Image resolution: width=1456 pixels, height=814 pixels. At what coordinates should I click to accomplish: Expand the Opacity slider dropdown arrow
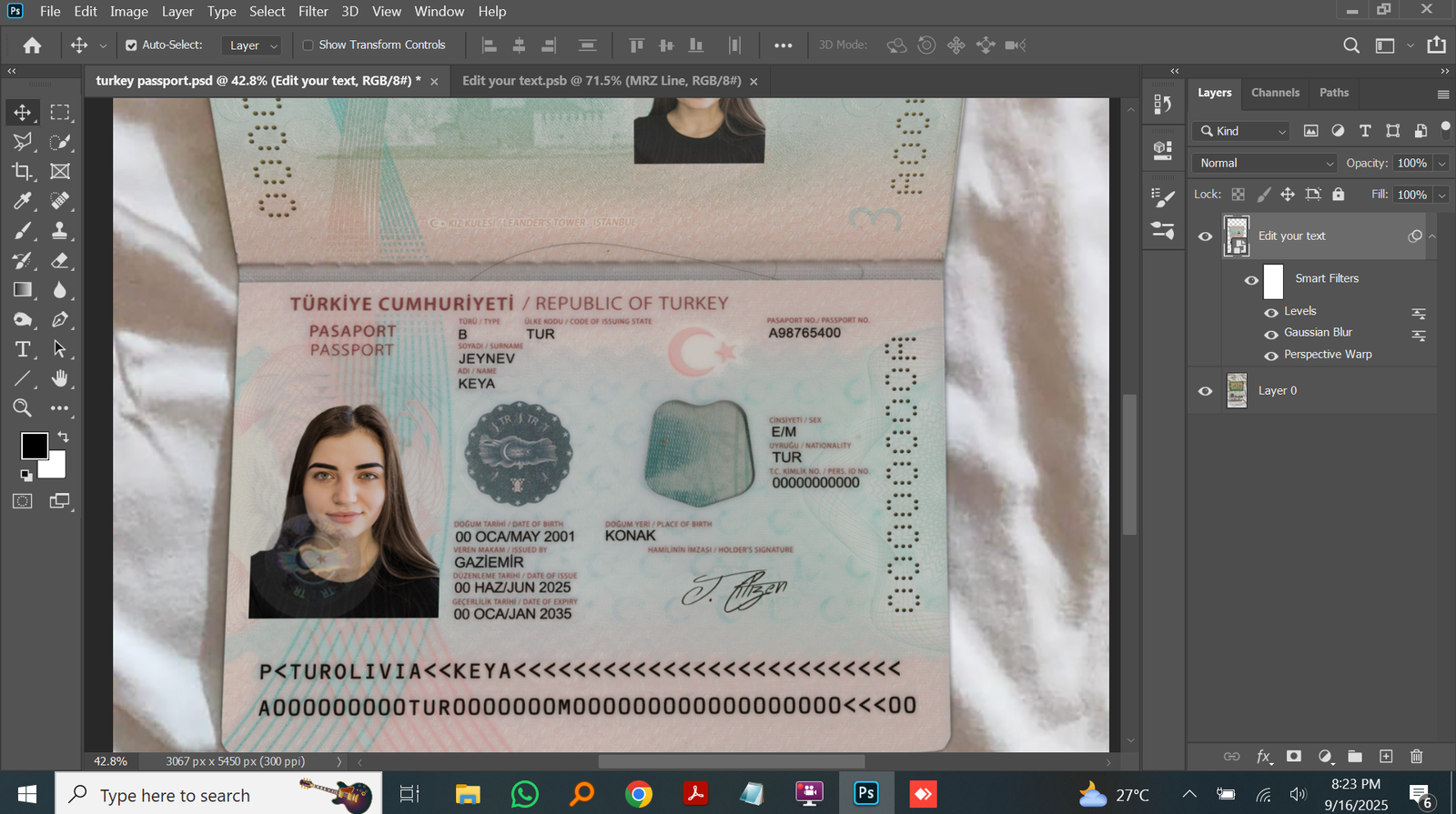(x=1441, y=163)
